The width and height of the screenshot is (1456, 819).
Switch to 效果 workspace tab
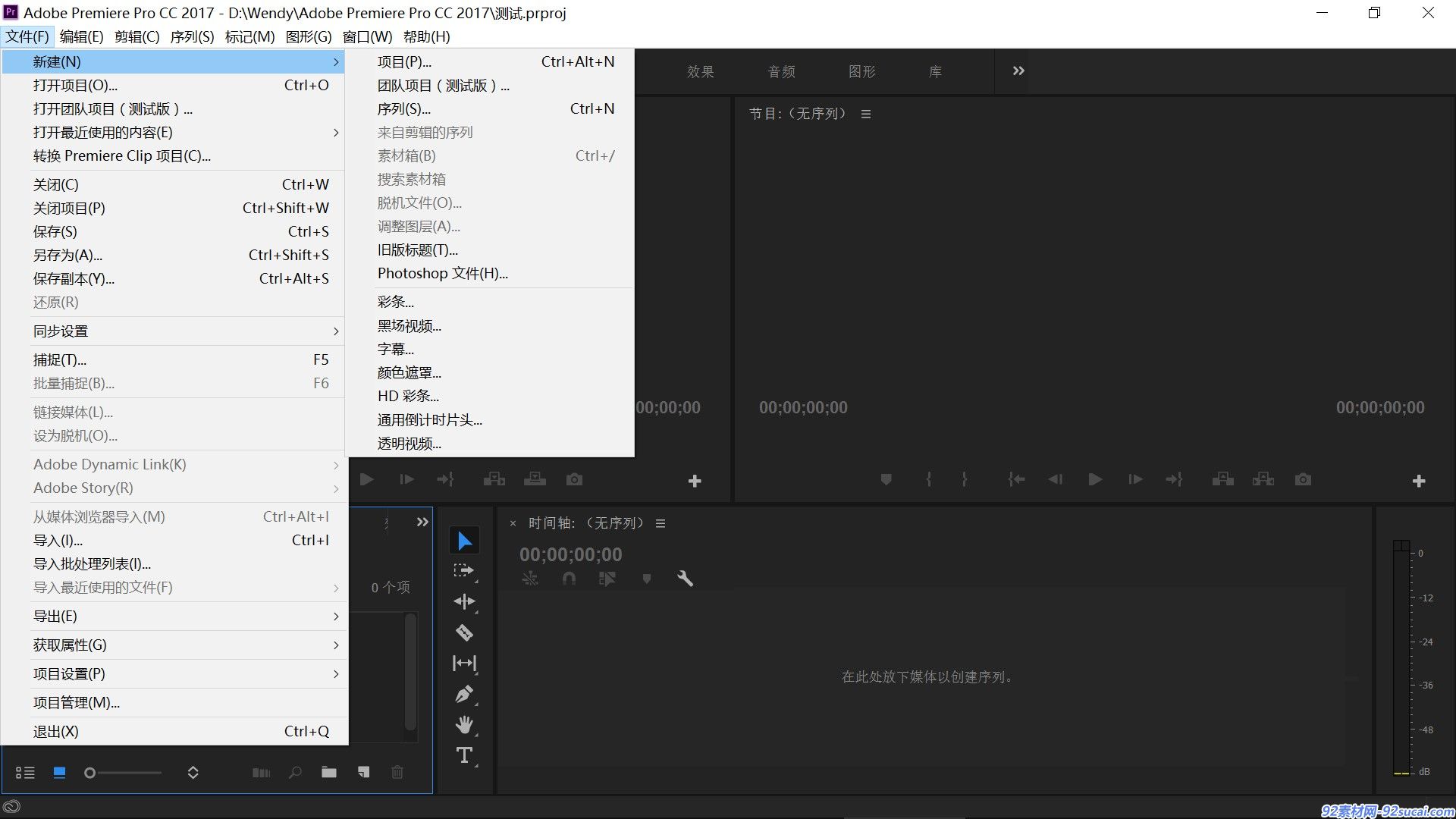(701, 71)
